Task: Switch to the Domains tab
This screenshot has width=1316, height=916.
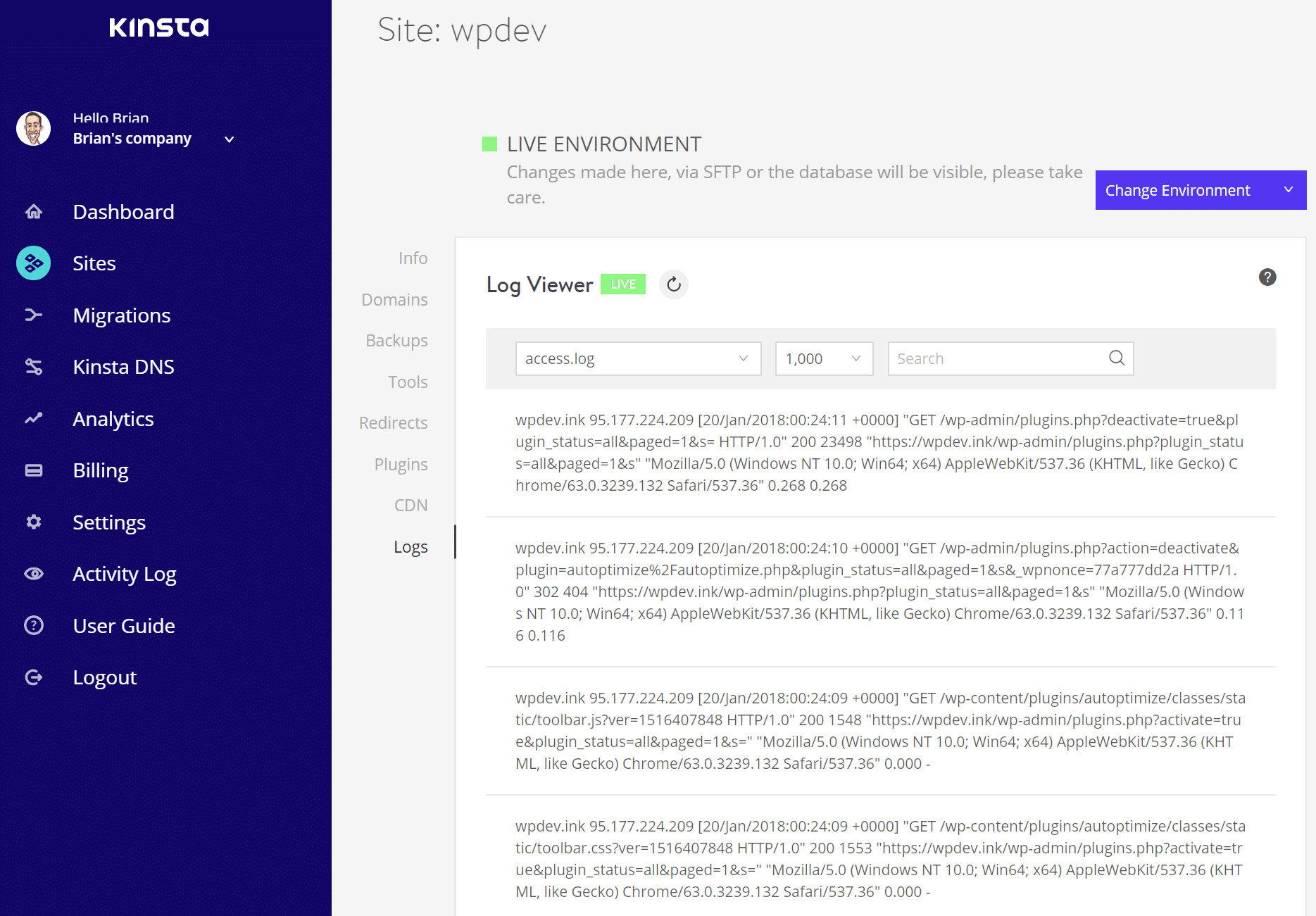Action: point(394,300)
